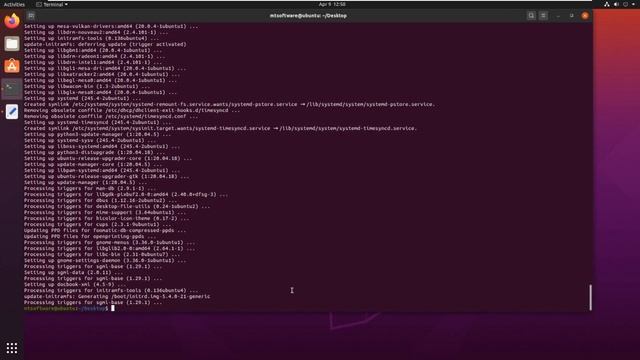Click 'Updating PPD files for foomatic-db-compressed-ppds' line
The width and height of the screenshot is (640, 360).
click(x=105, y=231)
